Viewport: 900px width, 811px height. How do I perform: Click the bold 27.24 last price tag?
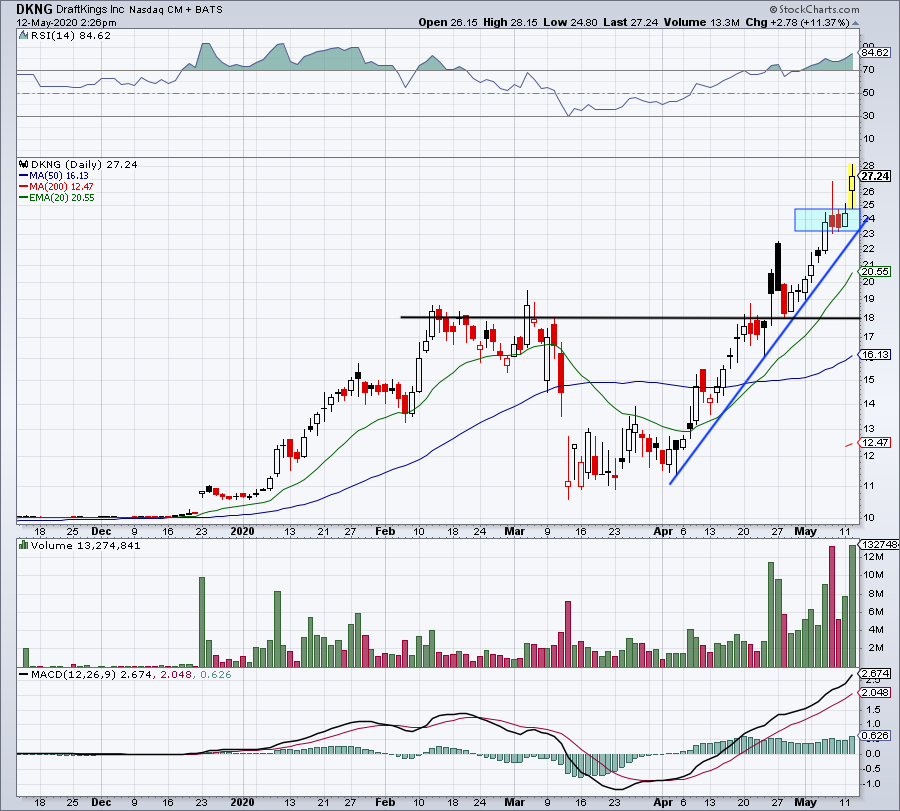click(x=876, y=176)
